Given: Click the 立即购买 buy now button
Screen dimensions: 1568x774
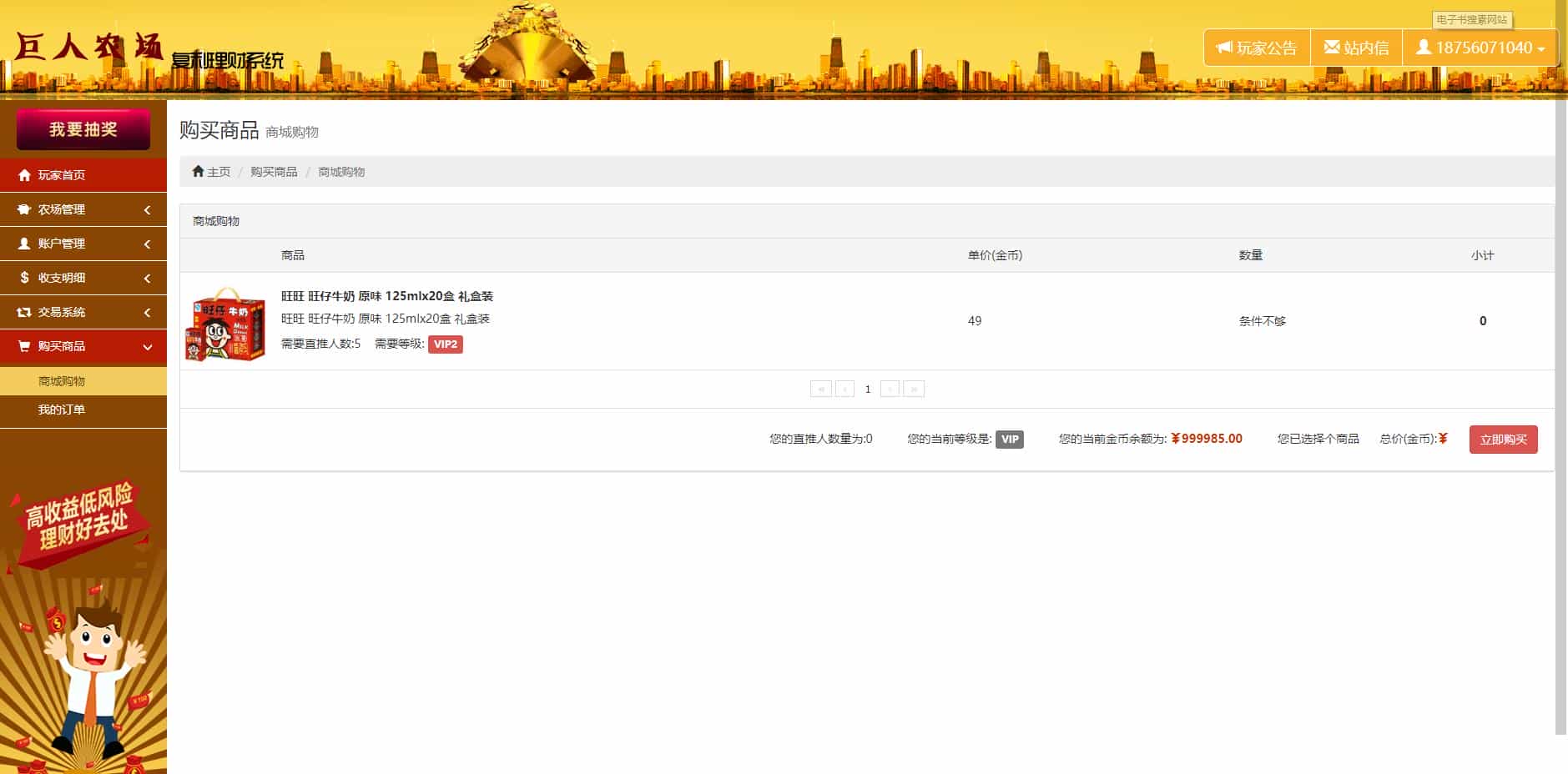Looking at the screenshot, I should coord(1504,440).
